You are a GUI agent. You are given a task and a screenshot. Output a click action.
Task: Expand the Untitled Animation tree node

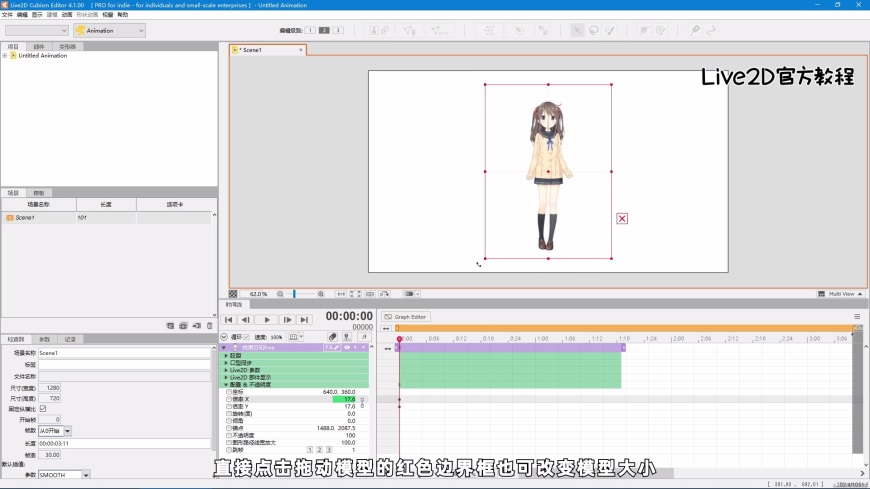click(x=5, y=56)
